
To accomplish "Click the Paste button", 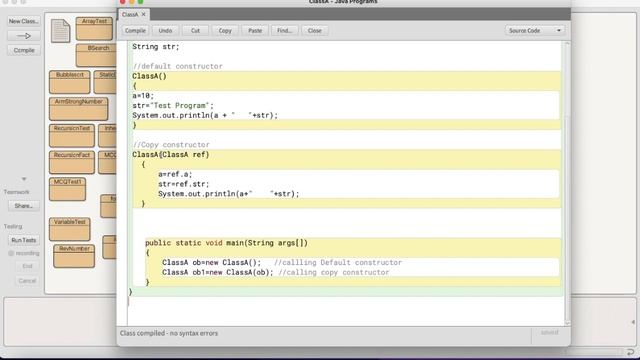I will (x=255, y=31).
